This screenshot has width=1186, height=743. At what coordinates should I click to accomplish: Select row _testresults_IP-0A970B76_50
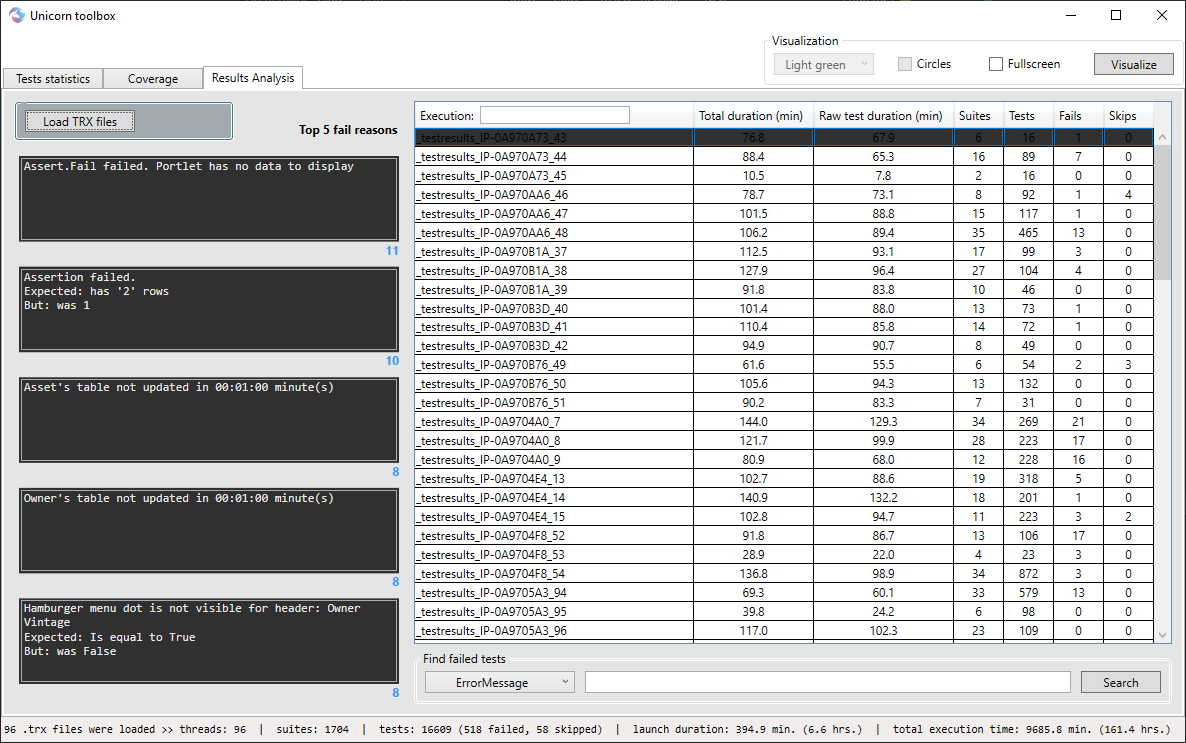(x=784, y=384)
